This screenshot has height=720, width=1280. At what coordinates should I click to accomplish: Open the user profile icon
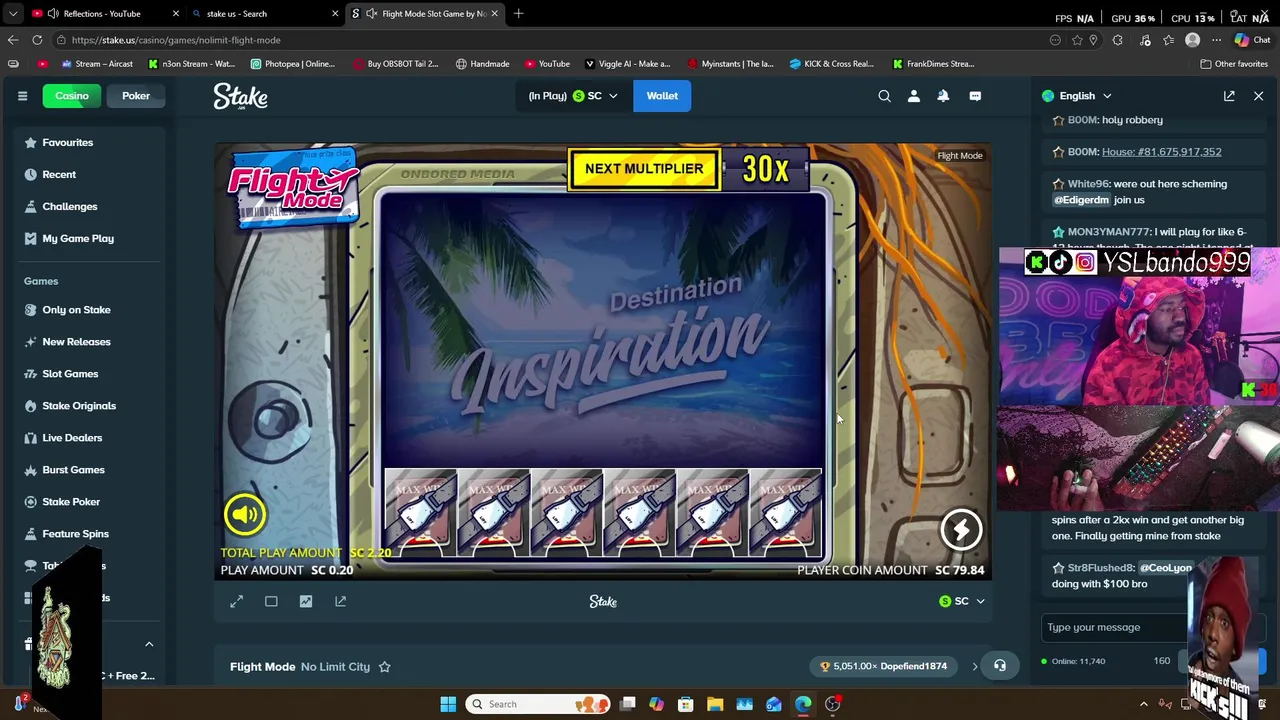pos(913,96)
